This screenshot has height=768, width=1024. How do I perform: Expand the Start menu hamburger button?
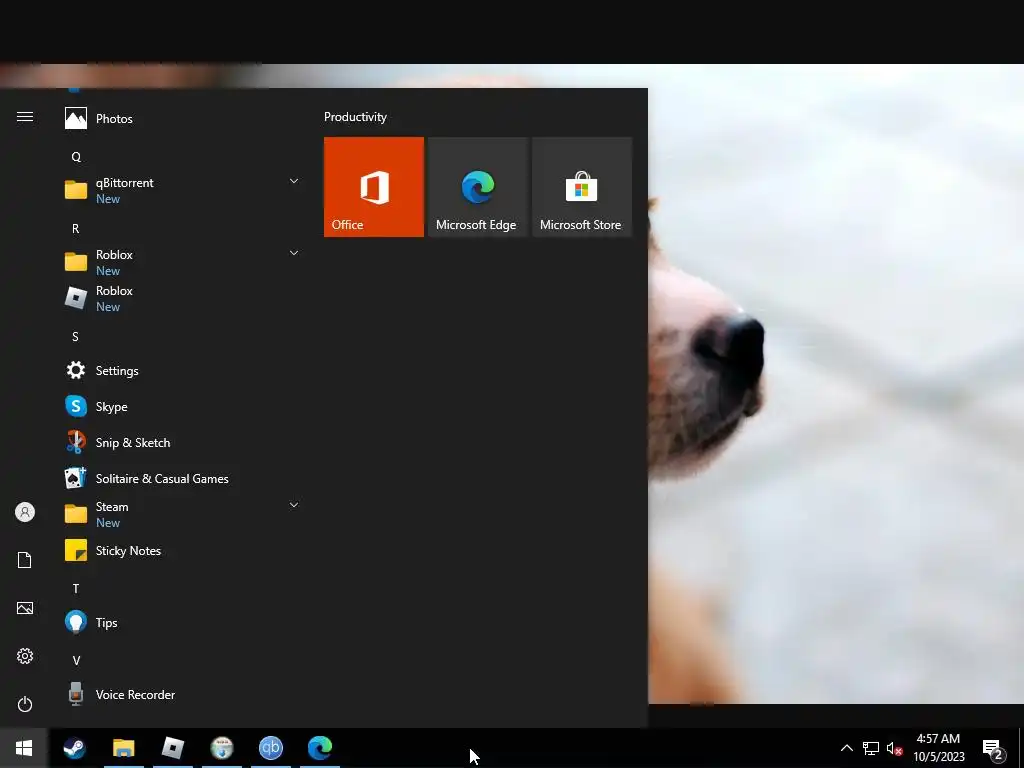(25, 116)
